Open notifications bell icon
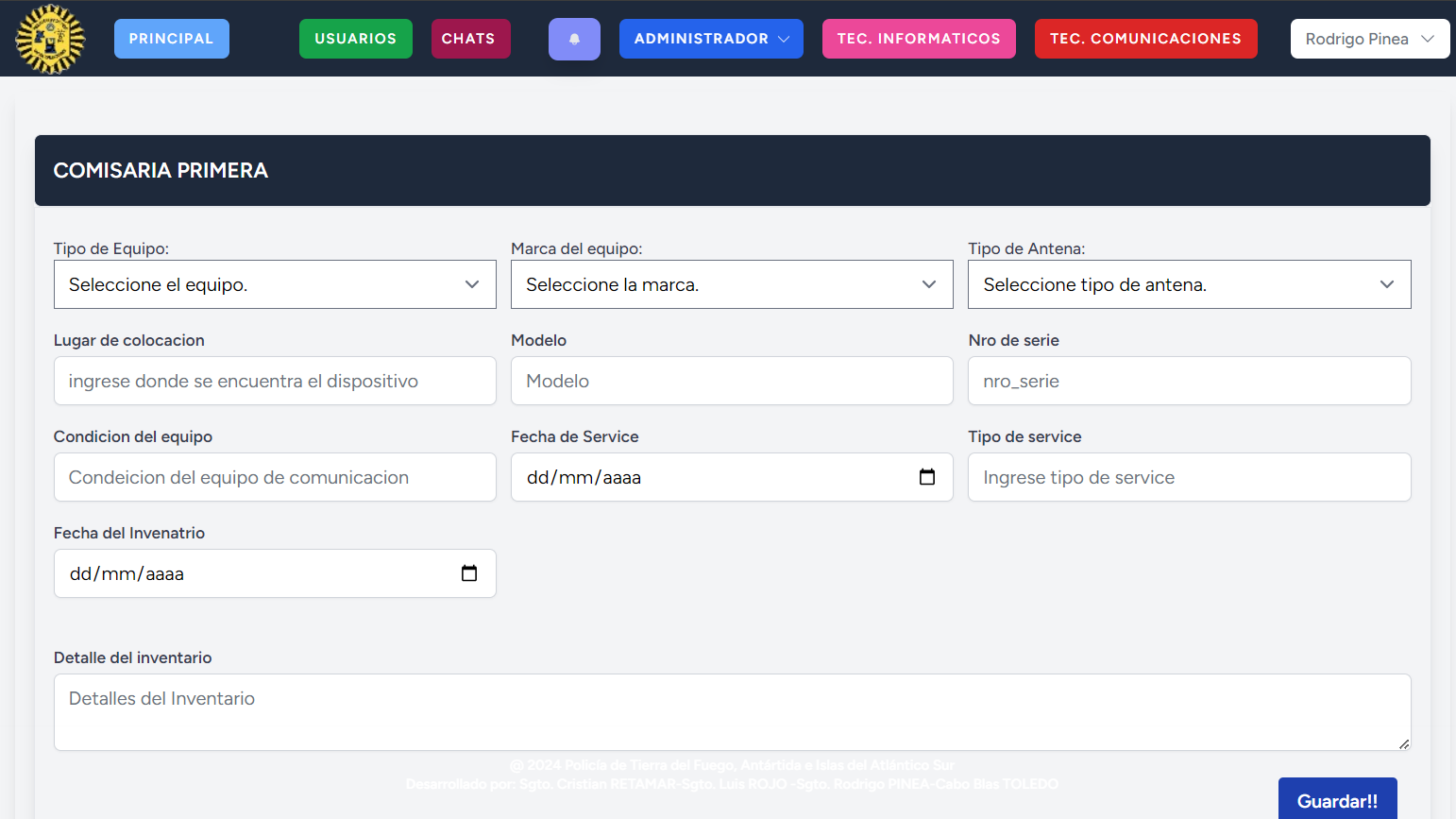1456x819 pixels. point(574,39)
